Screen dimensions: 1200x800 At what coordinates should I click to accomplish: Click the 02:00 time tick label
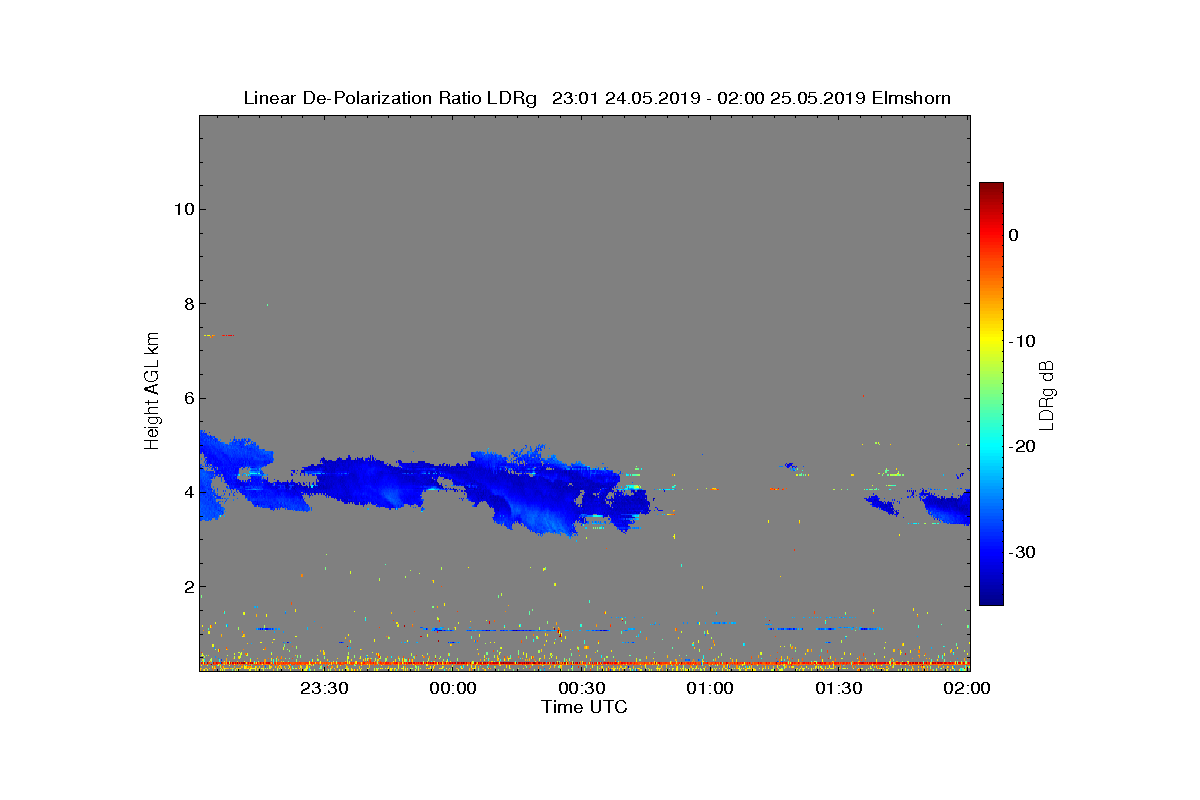968,688
